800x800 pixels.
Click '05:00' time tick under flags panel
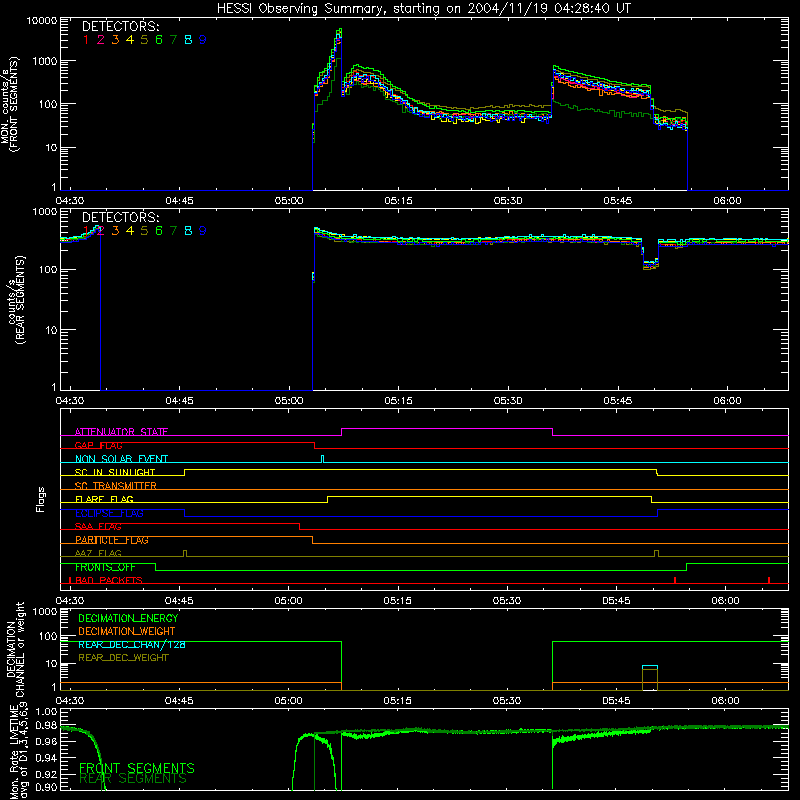coord(288,601)
